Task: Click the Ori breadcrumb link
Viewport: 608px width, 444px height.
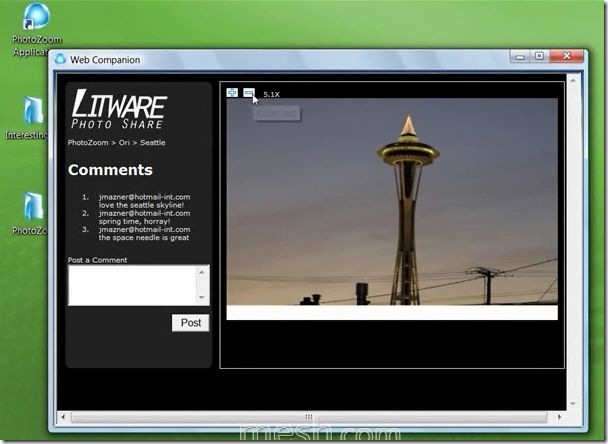Action: pos(124,143)
